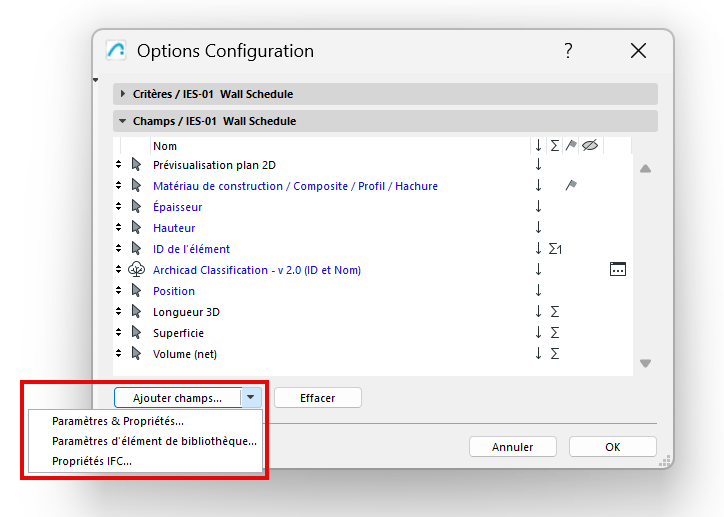This screenshot has width=724, height=517.
Task: Open the options icon for Archicad Classification row
Action: (x=618, y=269)
